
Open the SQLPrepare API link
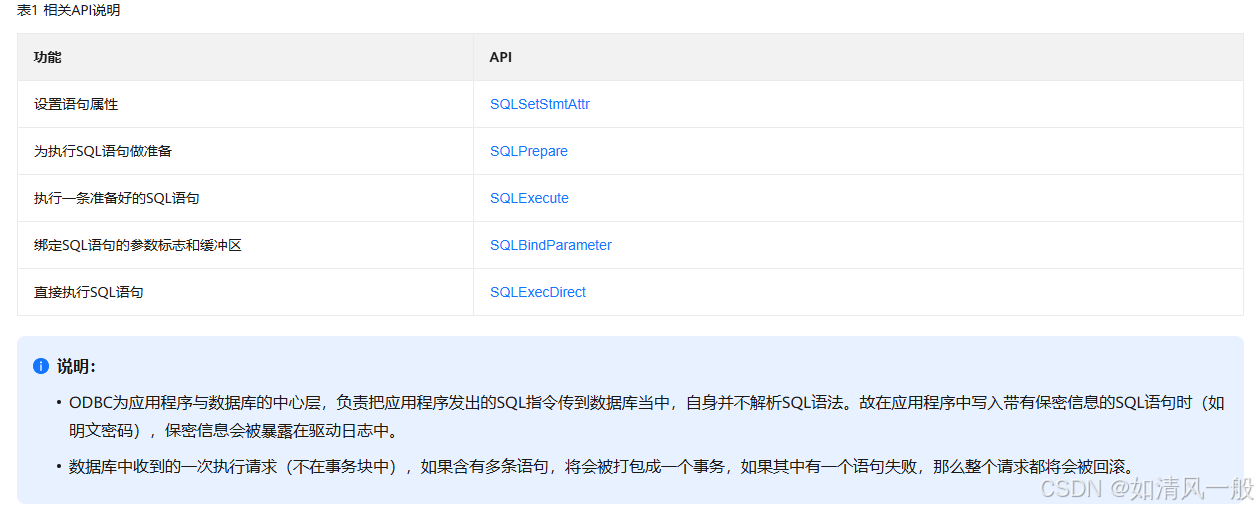pos(529,151)
